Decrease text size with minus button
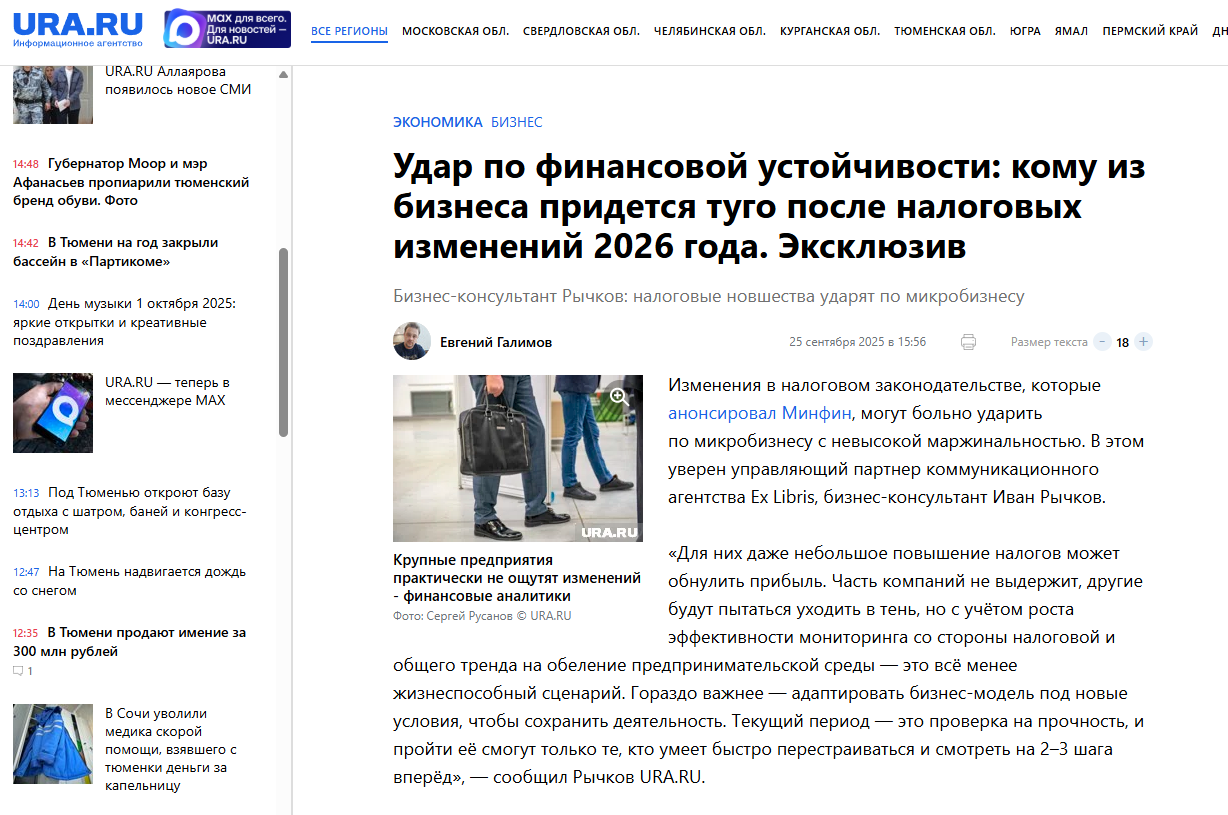 point(1102,342)
